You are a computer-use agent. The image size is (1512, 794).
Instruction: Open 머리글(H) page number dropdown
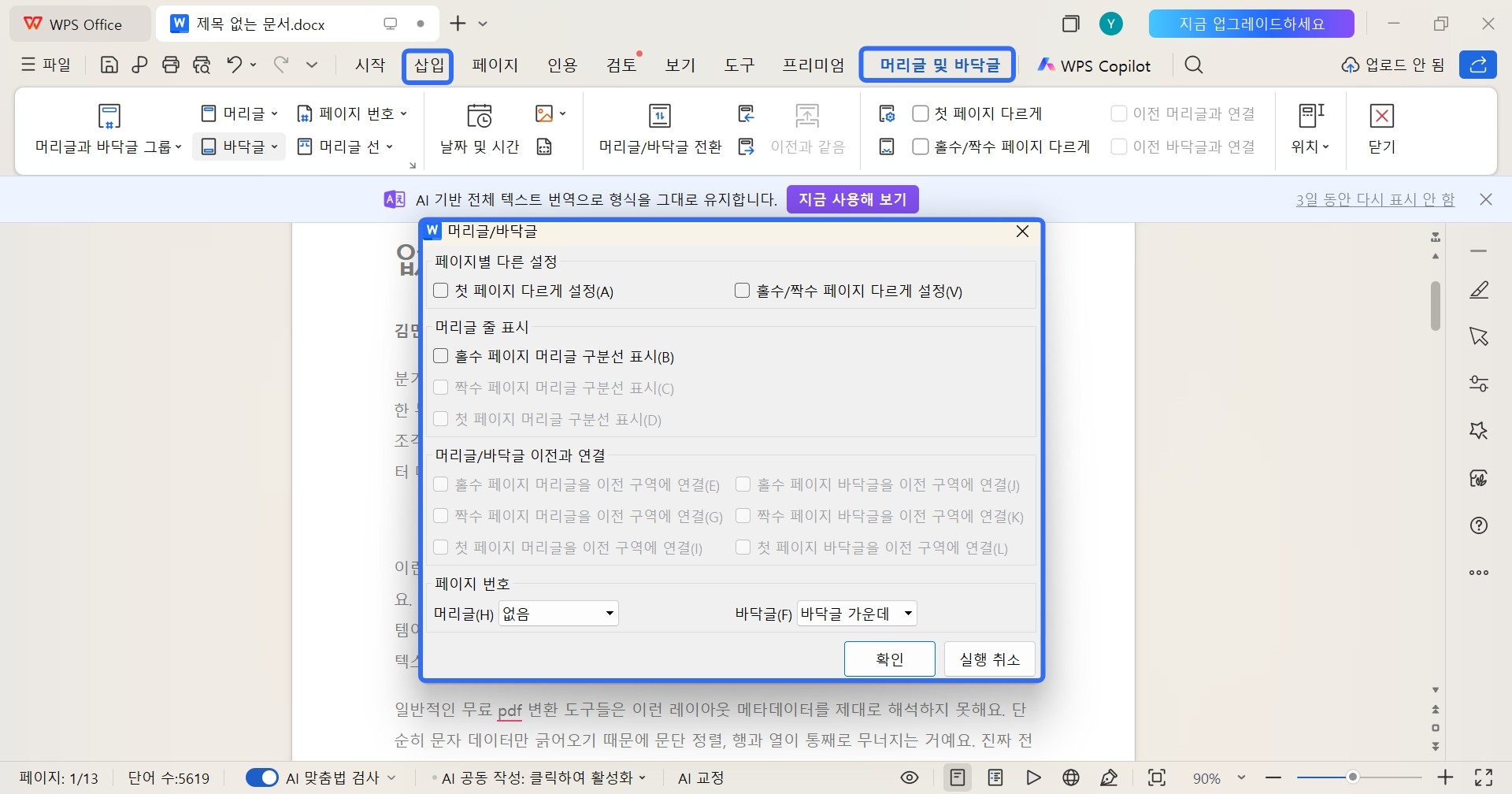(x=558, y=614)
